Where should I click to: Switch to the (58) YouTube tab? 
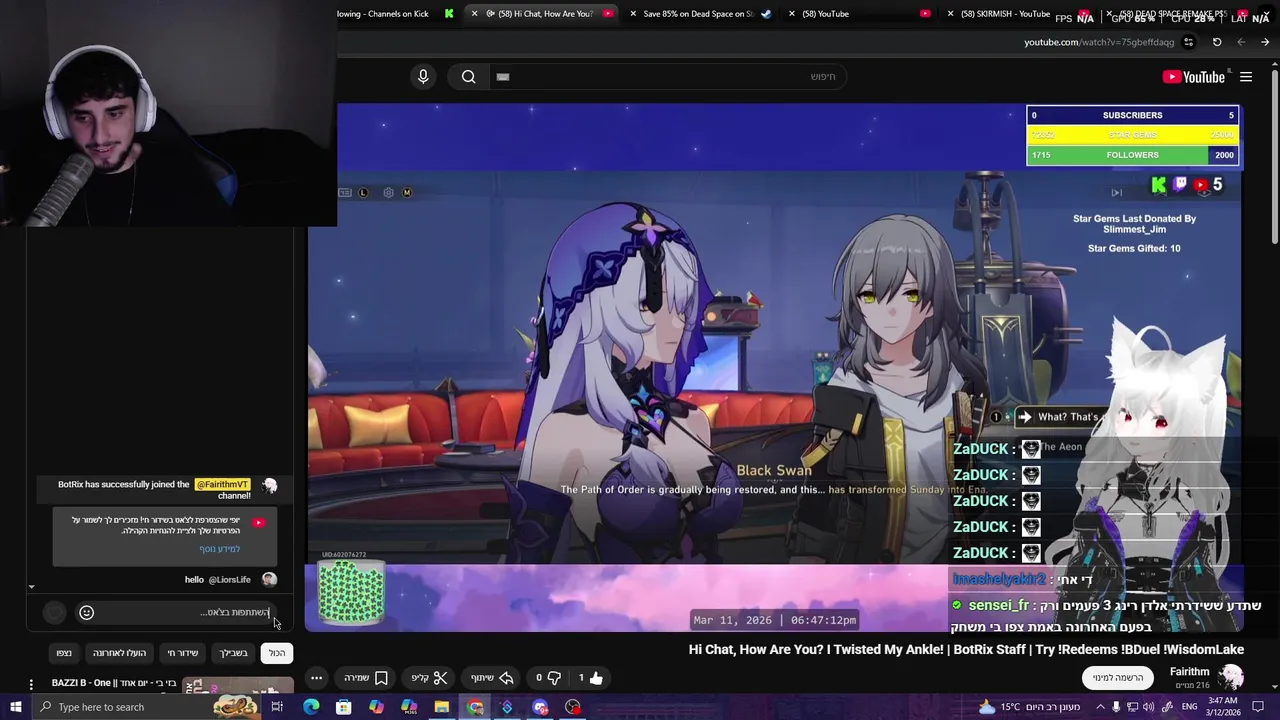[x=860, y=14]
